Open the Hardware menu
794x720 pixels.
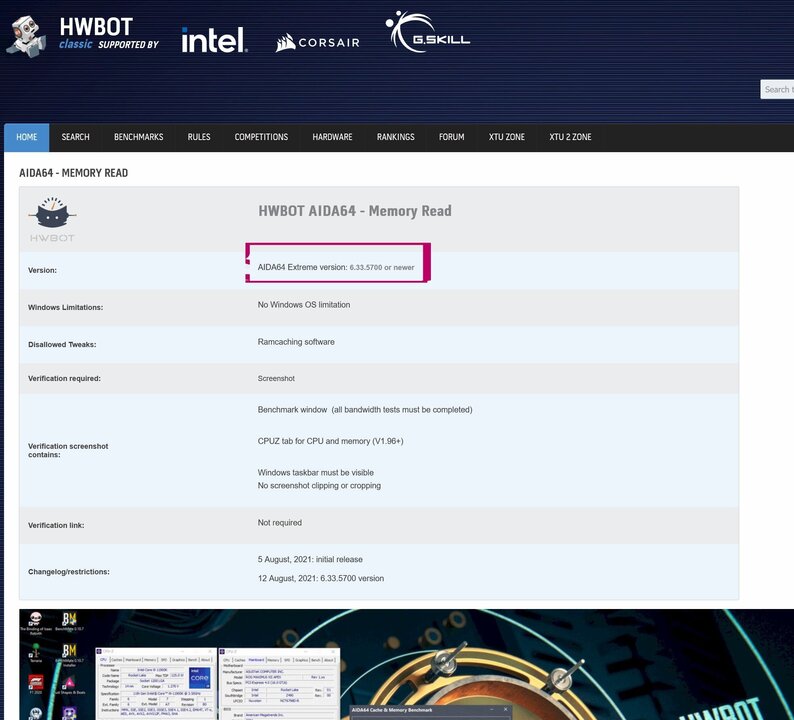point(332,137)
